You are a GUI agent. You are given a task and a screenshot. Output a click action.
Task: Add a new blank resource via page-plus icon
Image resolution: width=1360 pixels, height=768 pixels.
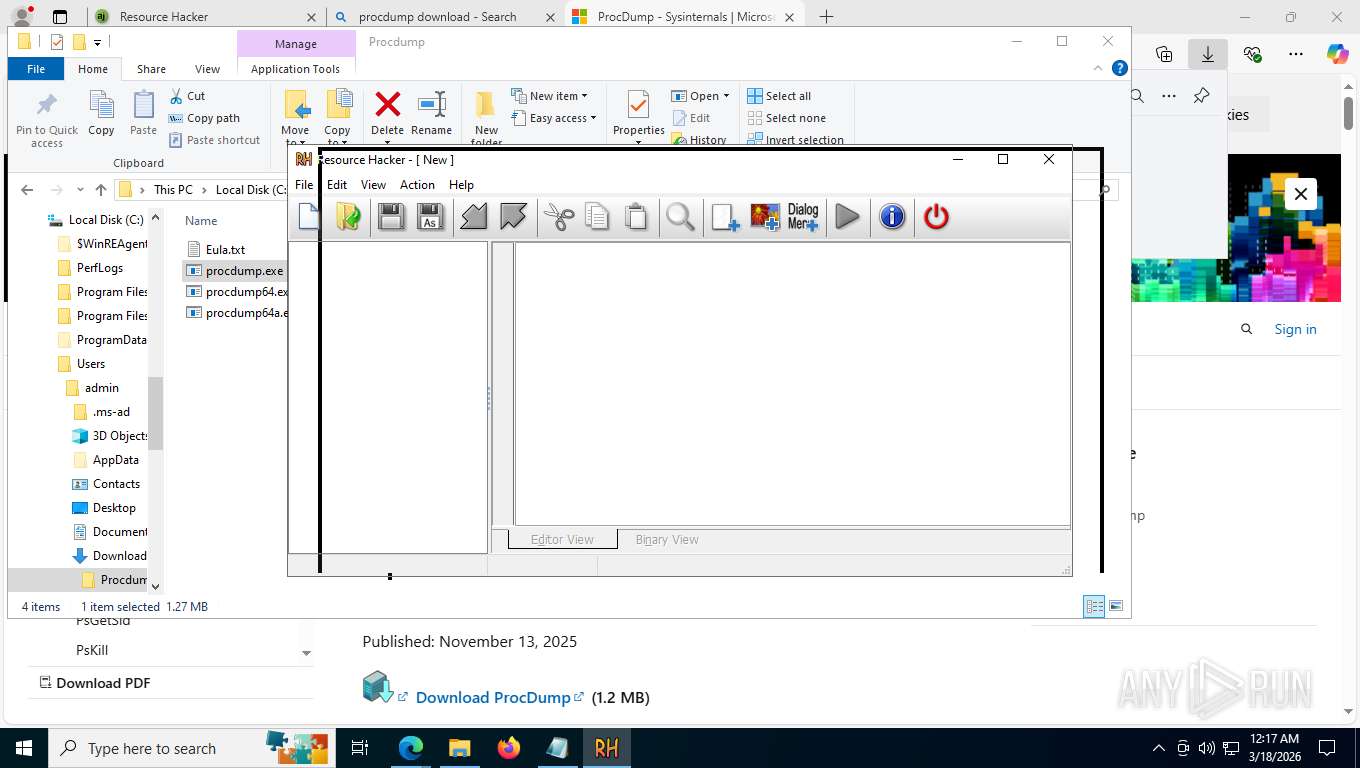pyautogui.click(x=725, y=217)
